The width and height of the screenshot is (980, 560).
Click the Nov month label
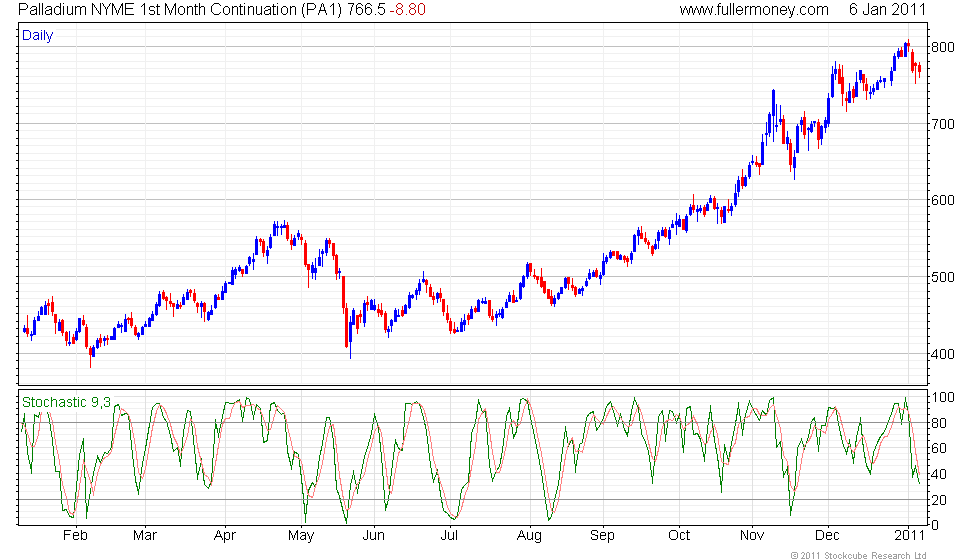752,536
